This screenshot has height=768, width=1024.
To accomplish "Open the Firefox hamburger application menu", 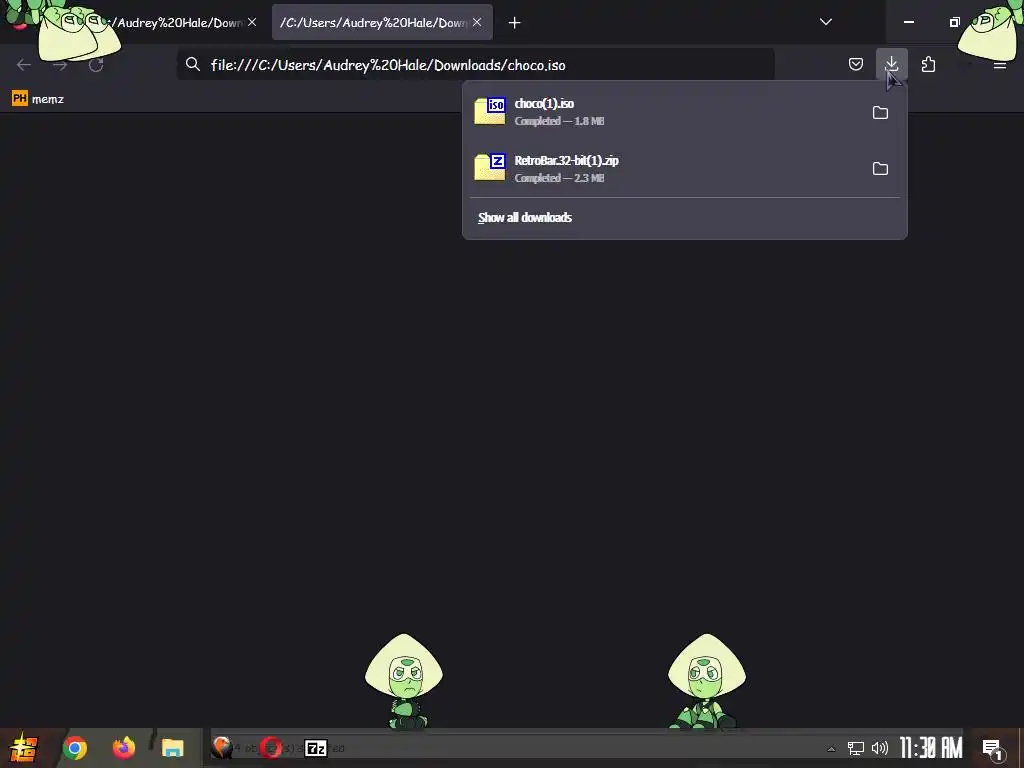I will [x=999, y=65].
